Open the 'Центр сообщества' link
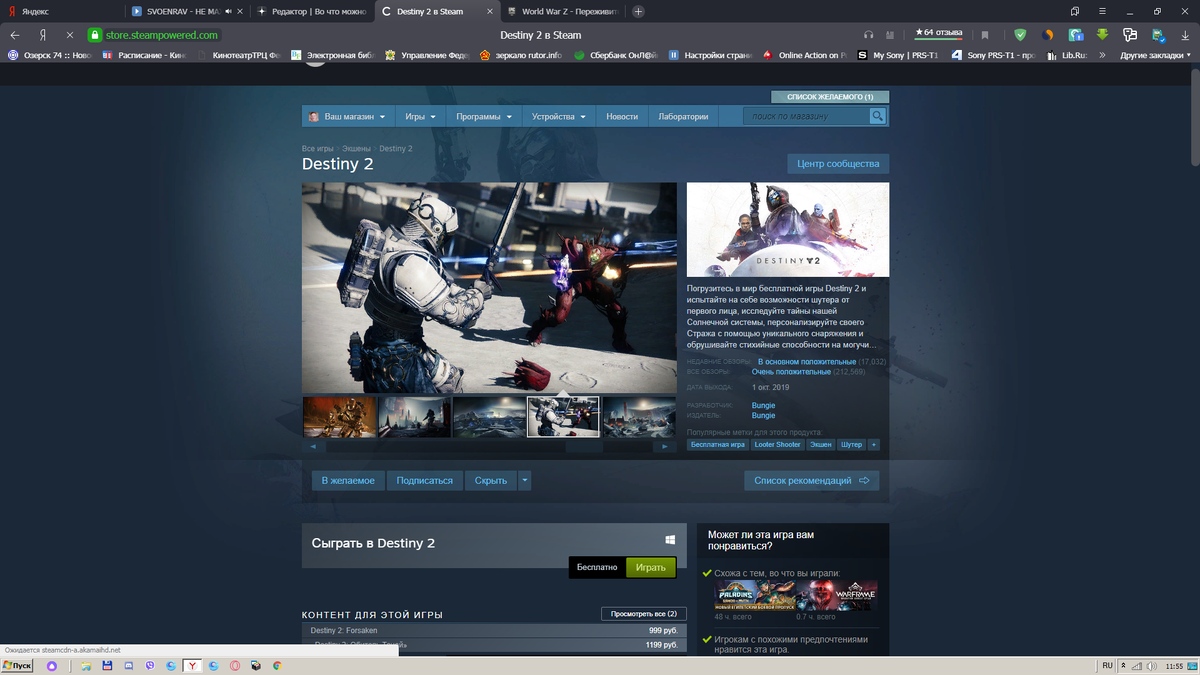Viewport: 1200px width, 675px height. pyautogui.click(x=839, y=163)
